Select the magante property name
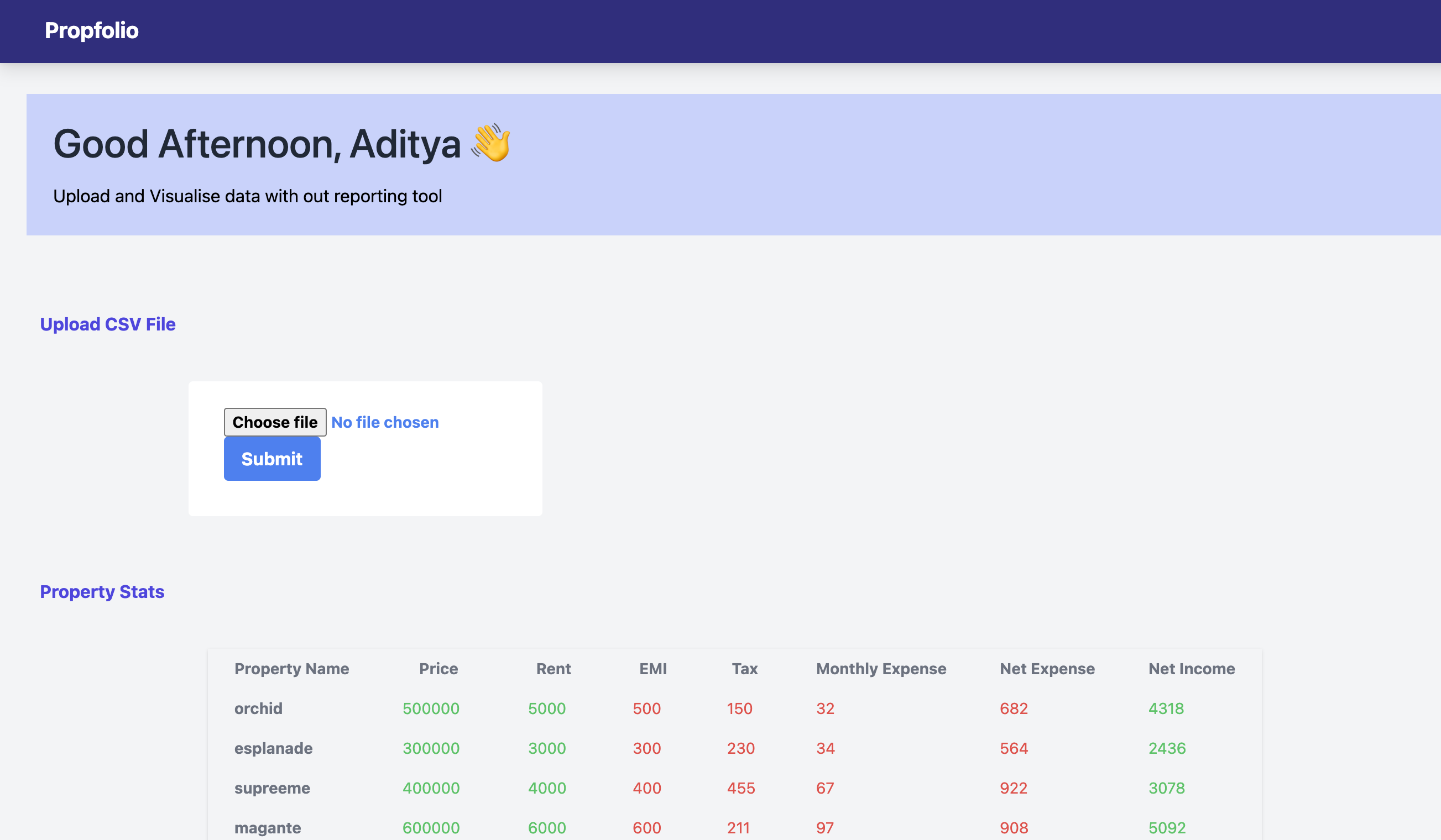 (268, 829)
